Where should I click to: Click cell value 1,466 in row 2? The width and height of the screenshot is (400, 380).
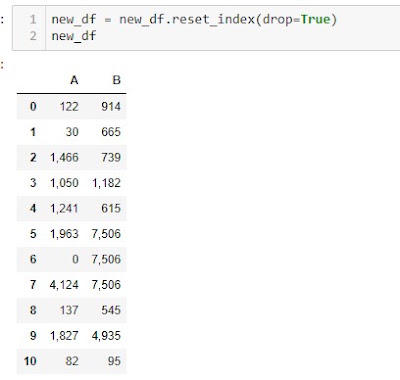click(64, 157)
